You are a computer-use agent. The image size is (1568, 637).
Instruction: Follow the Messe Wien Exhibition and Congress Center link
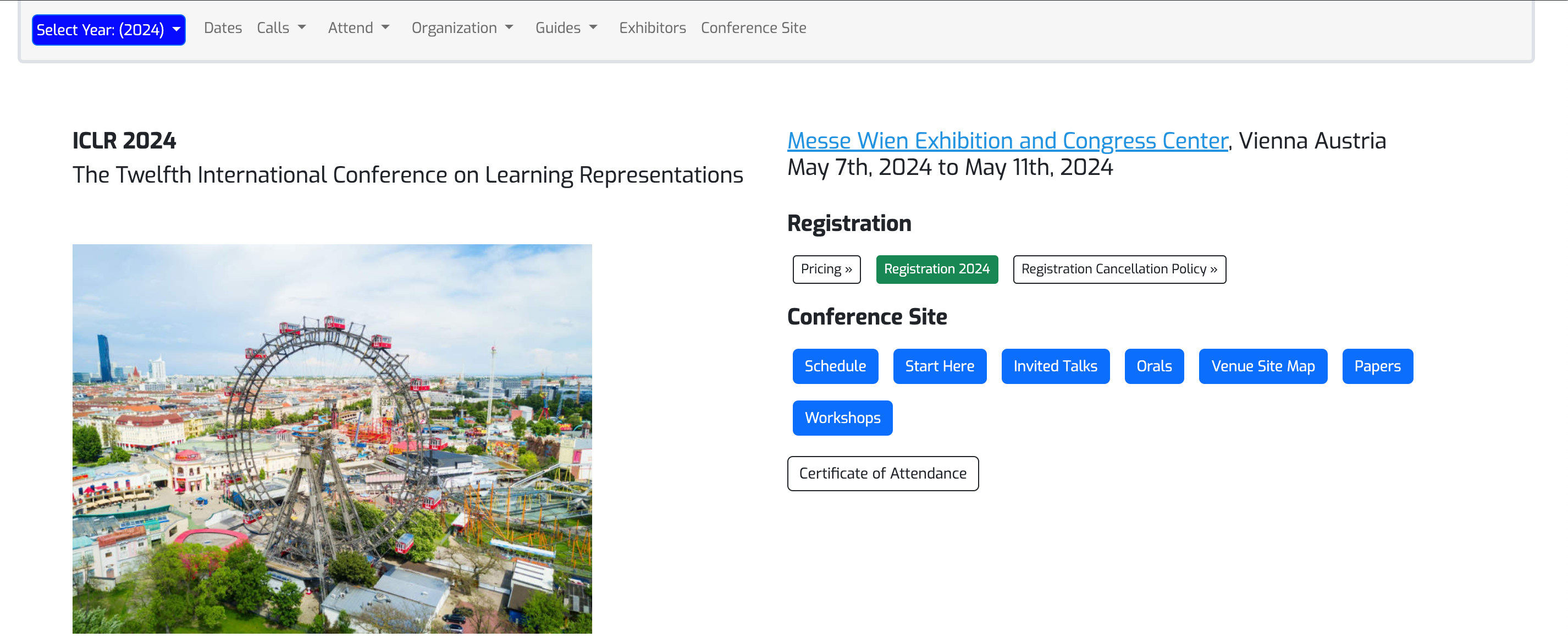coord(1007,141)
